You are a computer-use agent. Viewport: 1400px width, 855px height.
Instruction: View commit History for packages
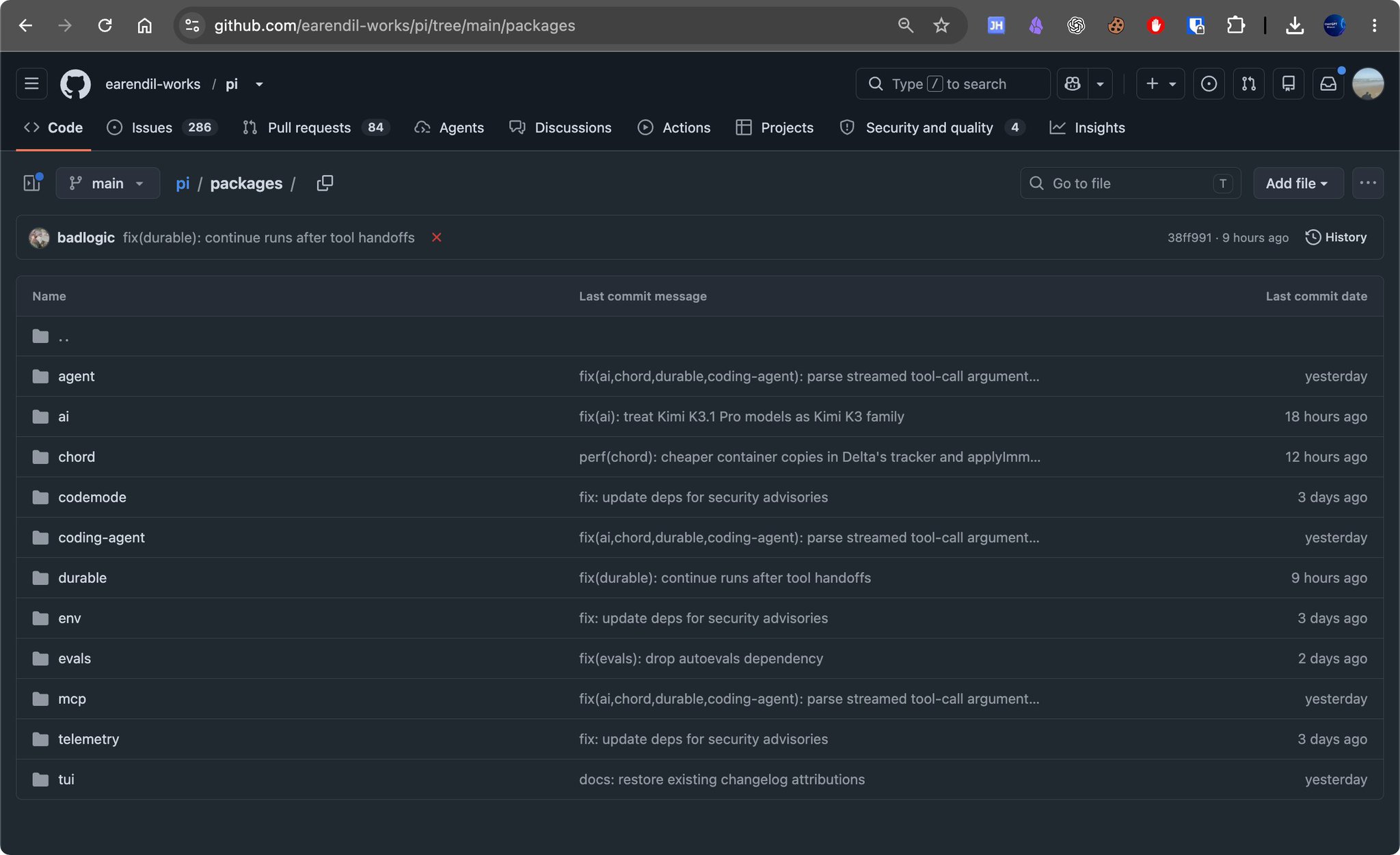tap(1336, 237)
